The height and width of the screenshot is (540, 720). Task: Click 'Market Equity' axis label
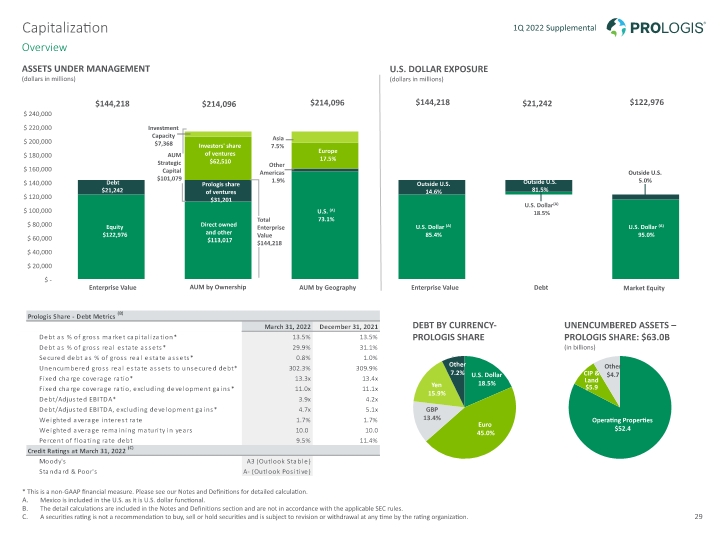click(x=644, y=288)
